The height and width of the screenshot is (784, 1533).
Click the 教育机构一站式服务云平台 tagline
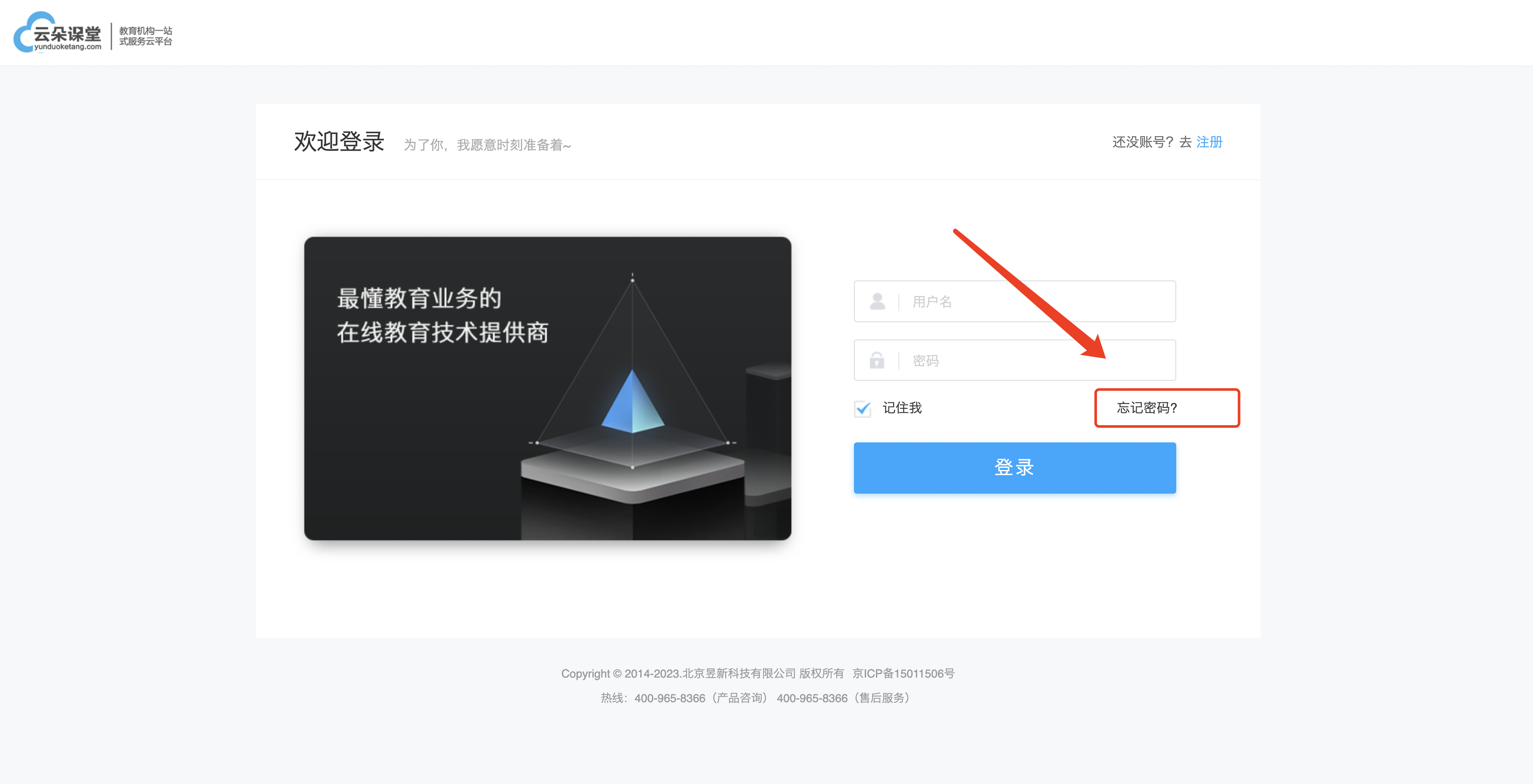146,36
